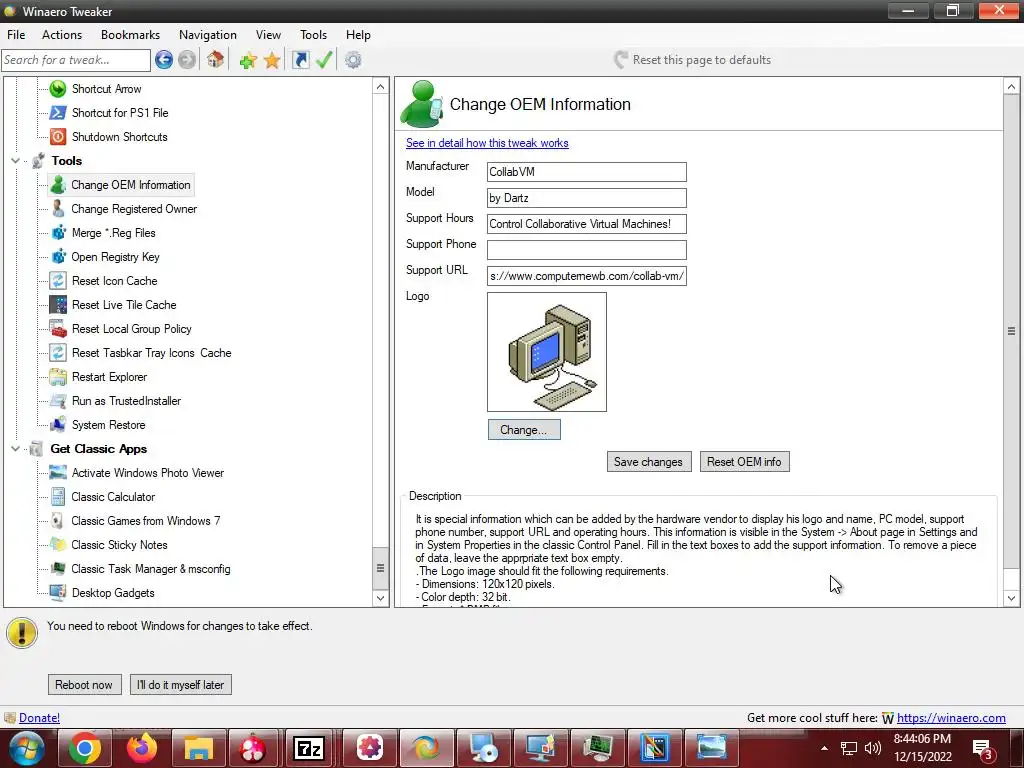
Task: Click right panel scroll down arrow
Action: (1012, 598)
